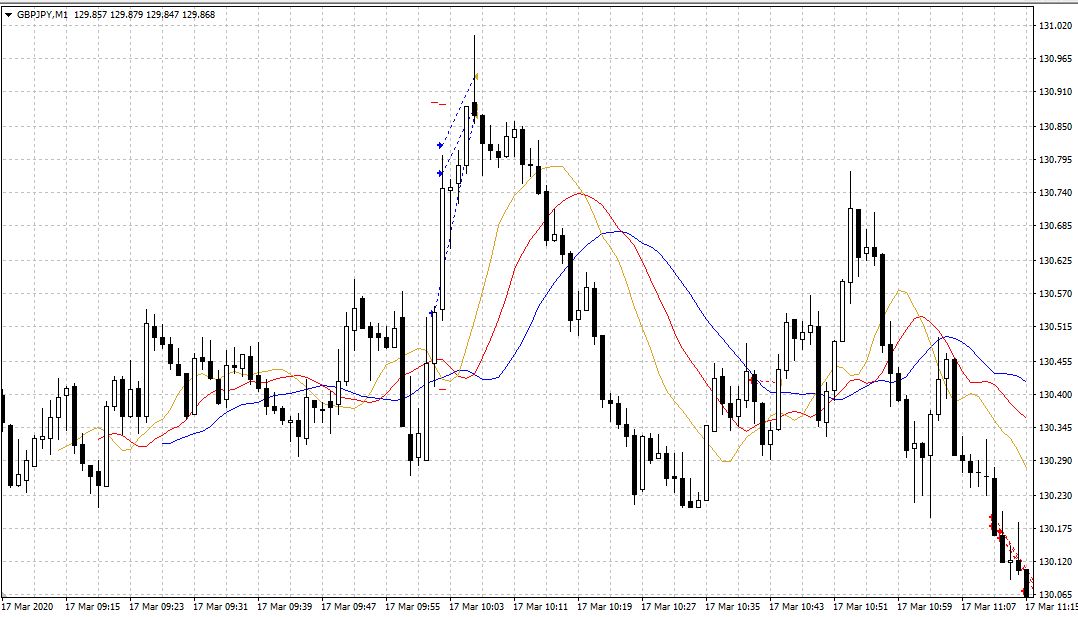Select the GBPJPY,M1 symbol title text
Image resolution: width=1078 pixels, height=617 pixels.
(43, 14)
